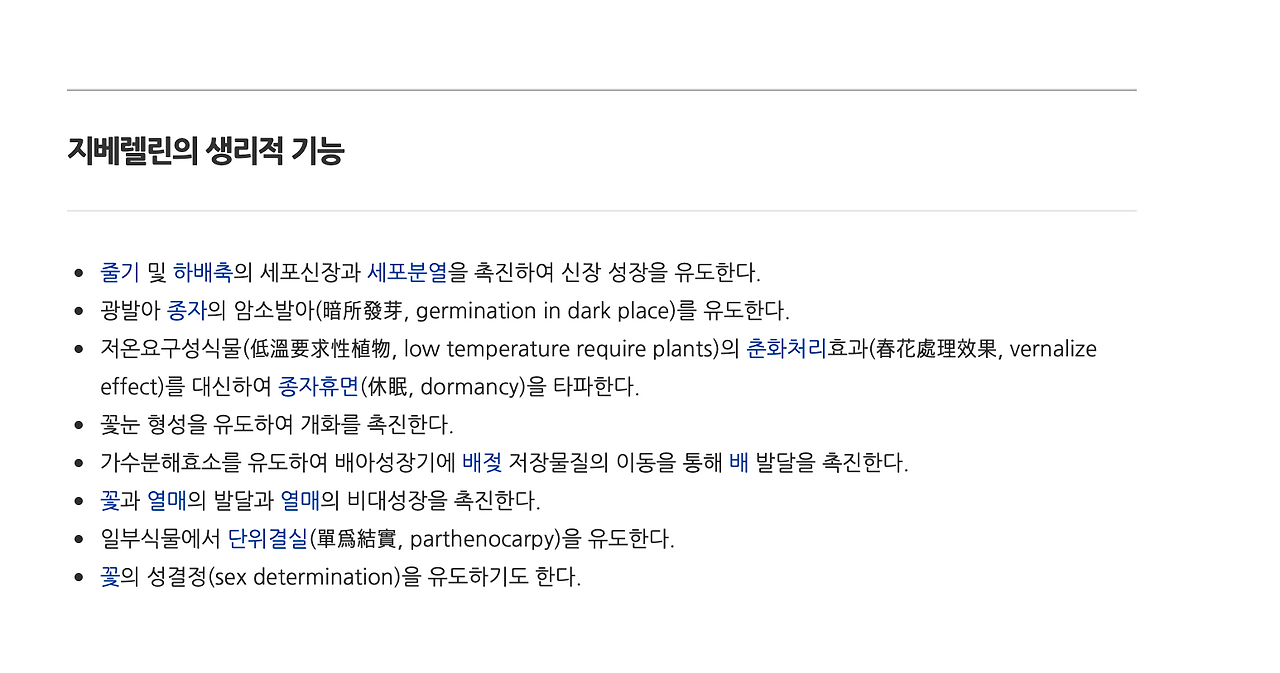Click the phrase low temperature require plants

tap(558, 349)
